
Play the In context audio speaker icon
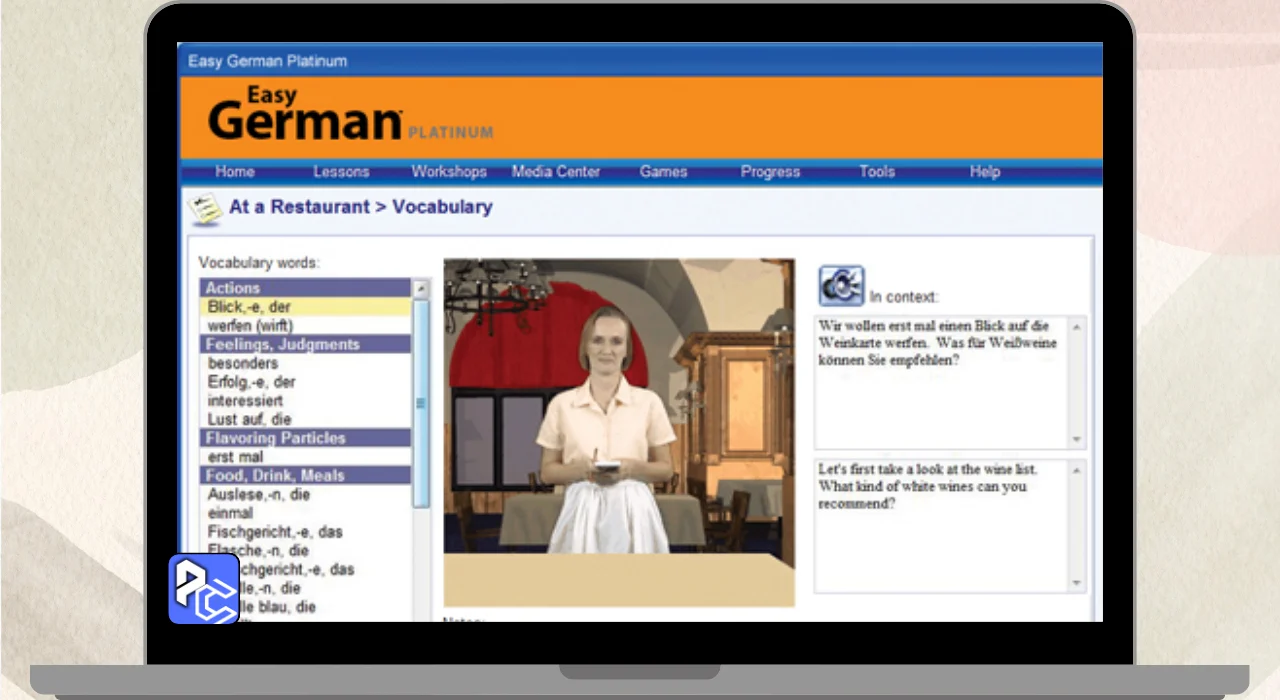840,286
